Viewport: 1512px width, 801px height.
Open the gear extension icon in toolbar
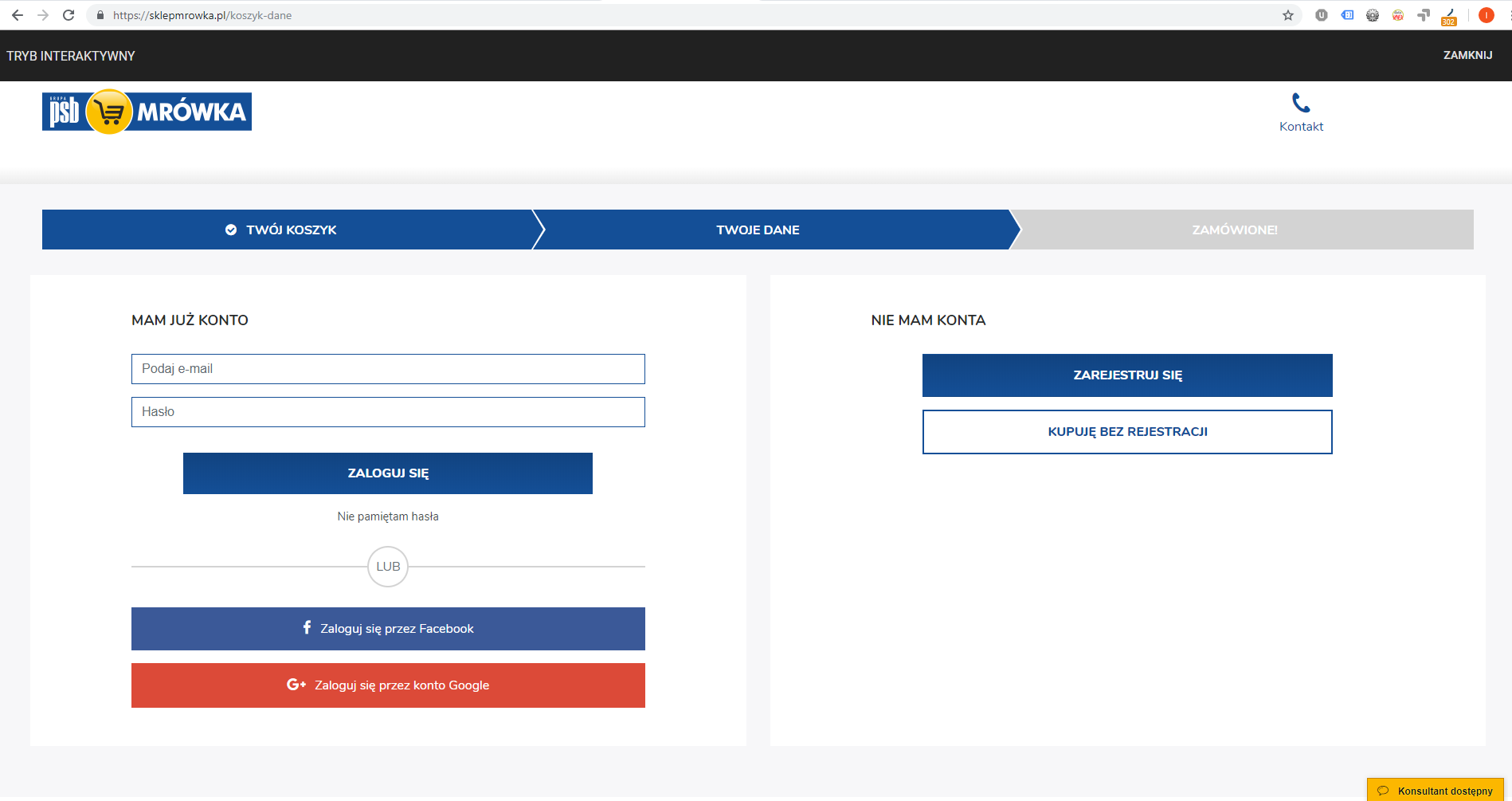pyautogui.click(x=1373, y=15)
